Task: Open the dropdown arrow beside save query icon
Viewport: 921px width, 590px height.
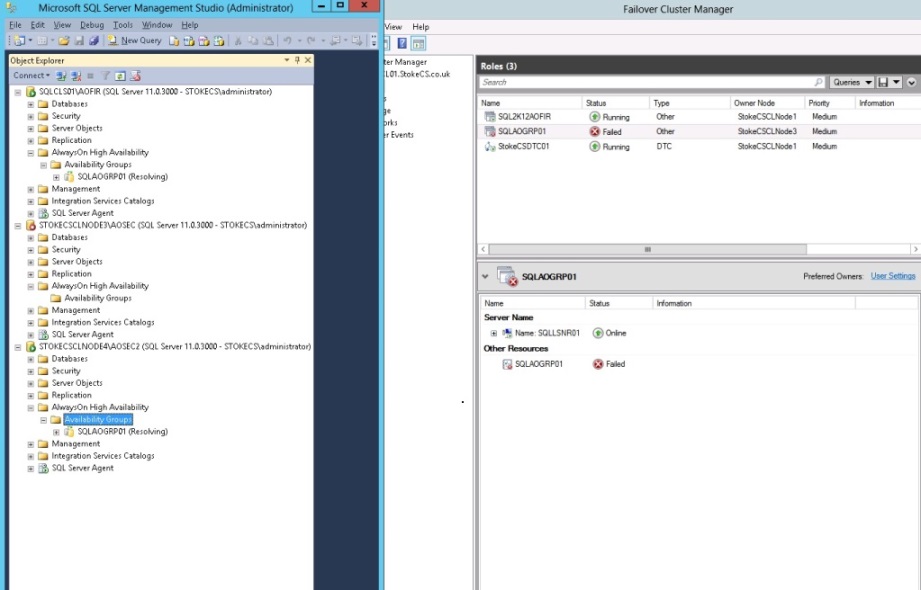Action: click(896, 82)
